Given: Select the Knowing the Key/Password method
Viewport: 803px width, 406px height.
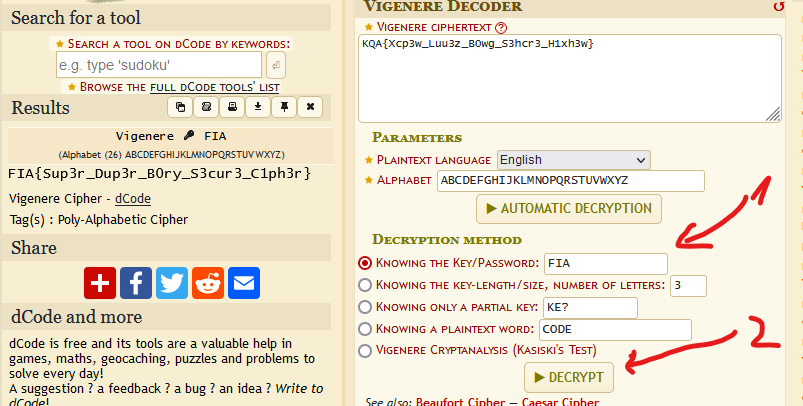Looking at the screenshot, I should [365, 263].
